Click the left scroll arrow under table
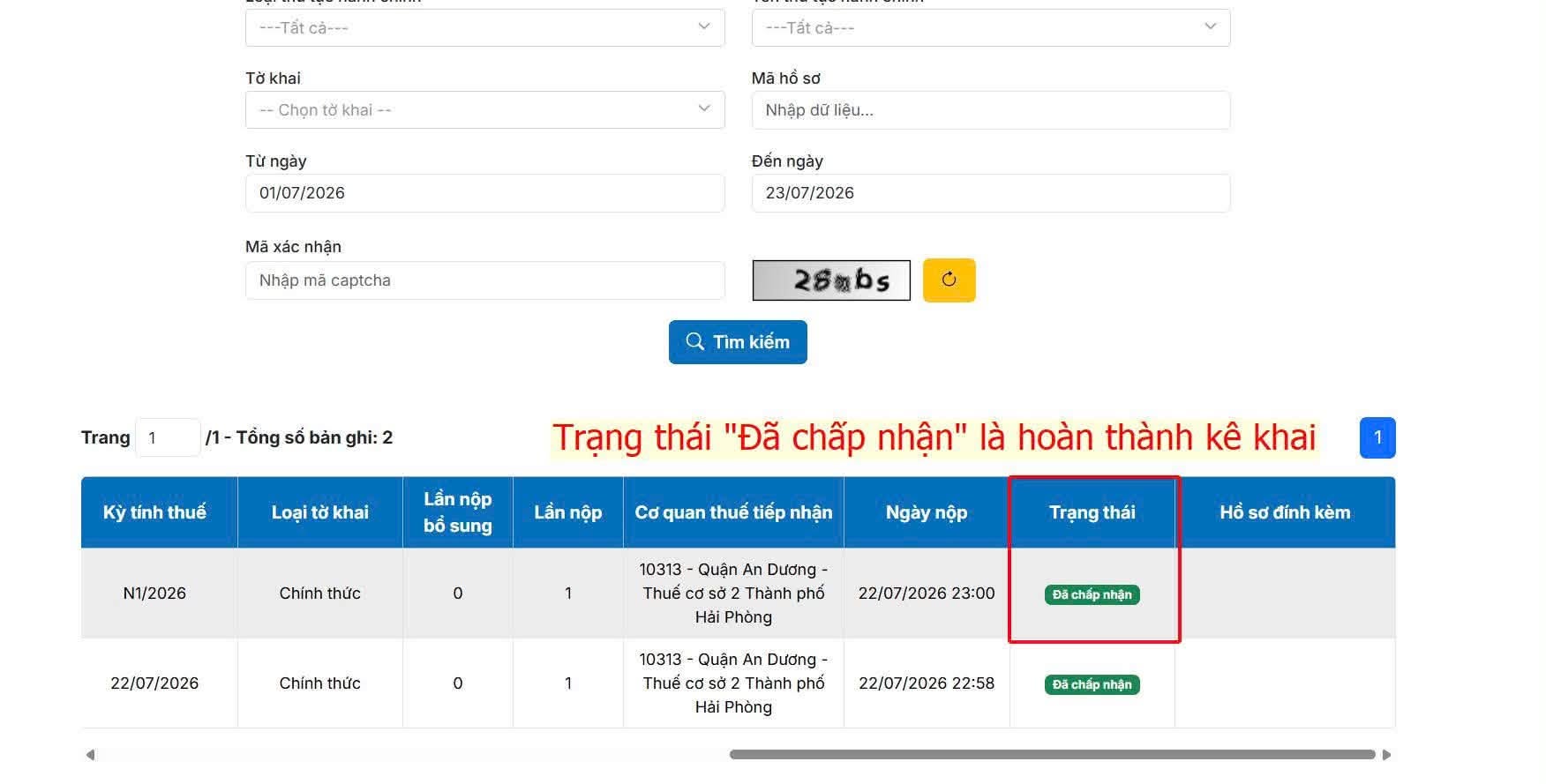1546x784 pixels. [x=90, y=755]
